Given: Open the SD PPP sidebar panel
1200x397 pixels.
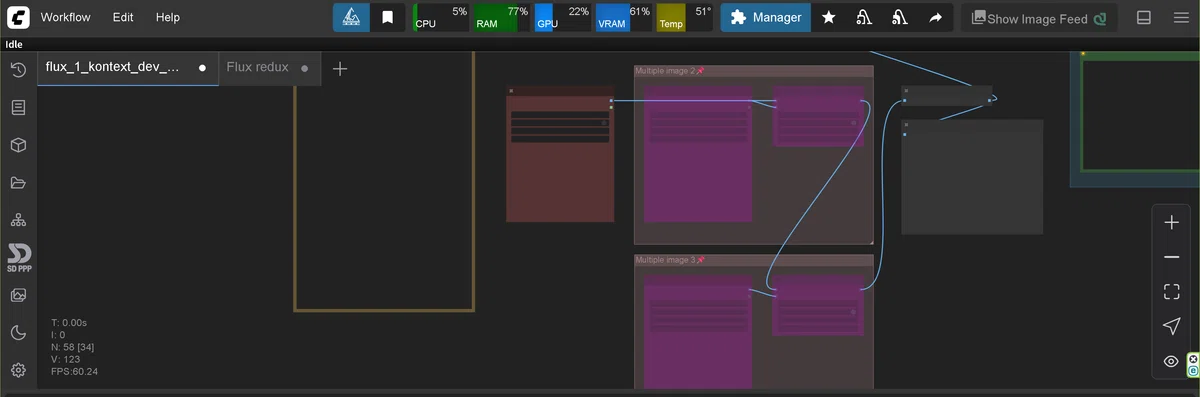Looking at the screenshot, I should [18, 258].
